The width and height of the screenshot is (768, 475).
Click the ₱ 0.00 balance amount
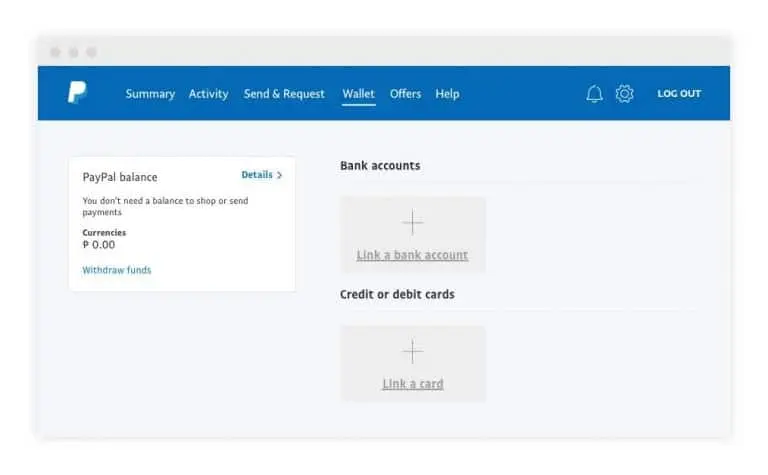[x=99, y=244]
